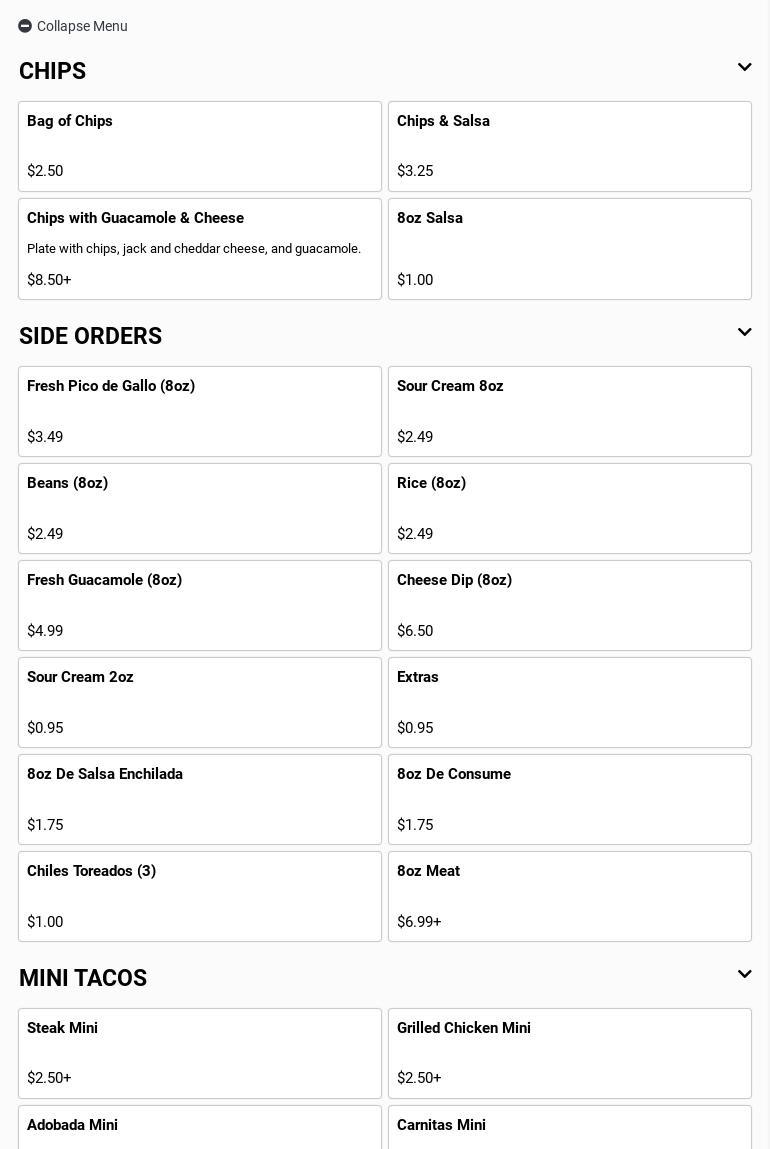Select the Steak Mini taco
Screen dimensions: 770x1149
pos(200,1053)
